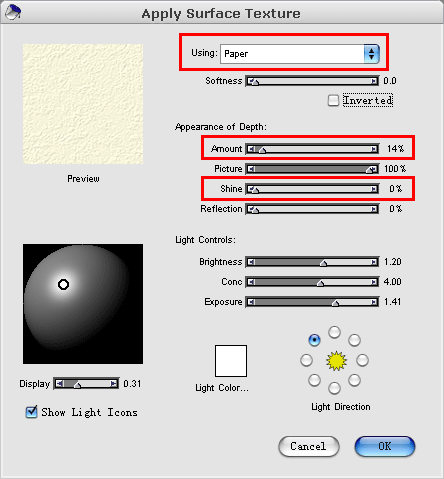Screen dimensions: 444x479
Task: Select the bottom-right light direction radio button
Action: pos(354,380)
